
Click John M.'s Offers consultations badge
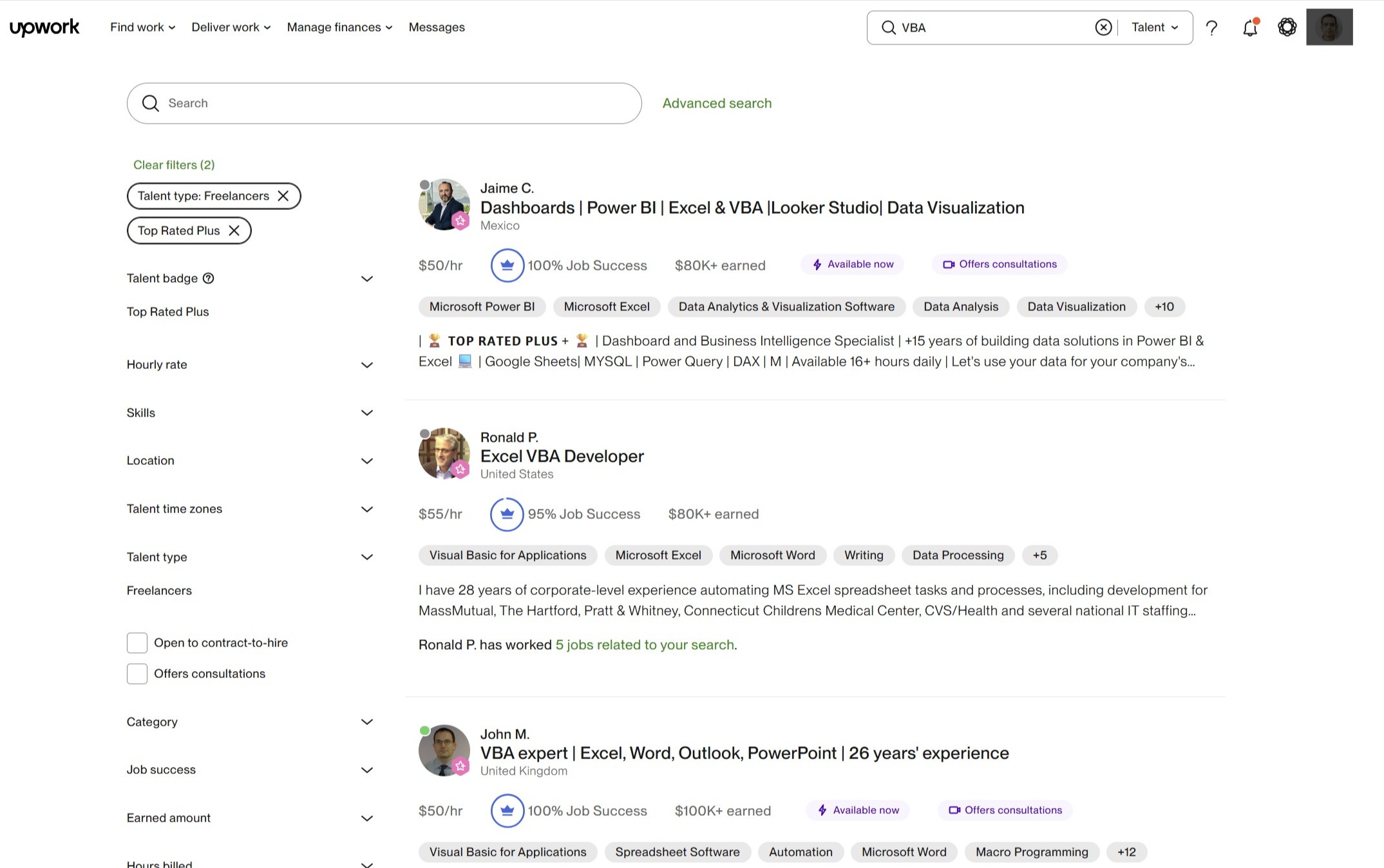click(x=1005, y=810)
